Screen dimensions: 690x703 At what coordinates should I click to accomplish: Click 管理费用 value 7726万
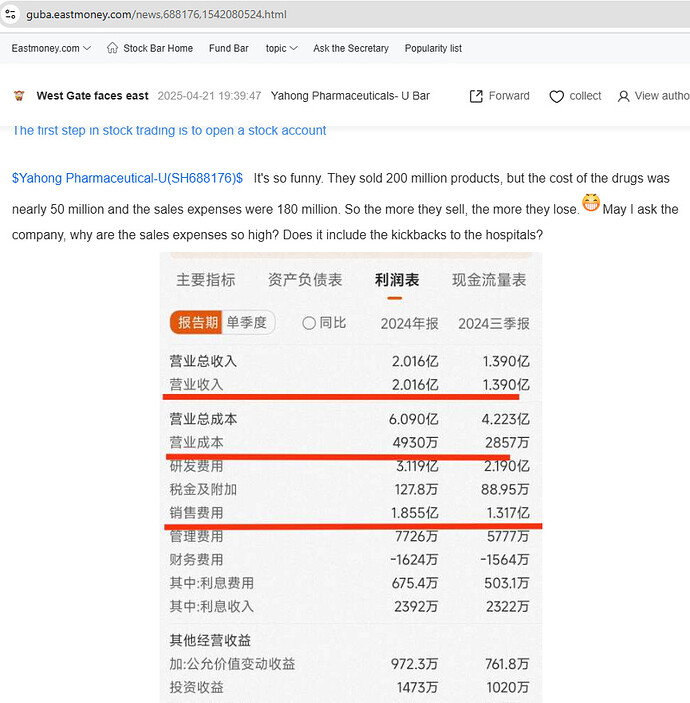tap(417, 536)
